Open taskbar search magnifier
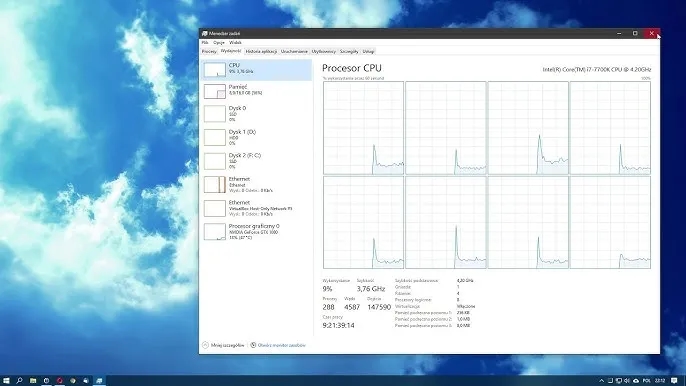This screenshot has width=686, height=386. [x=19, y=381]
